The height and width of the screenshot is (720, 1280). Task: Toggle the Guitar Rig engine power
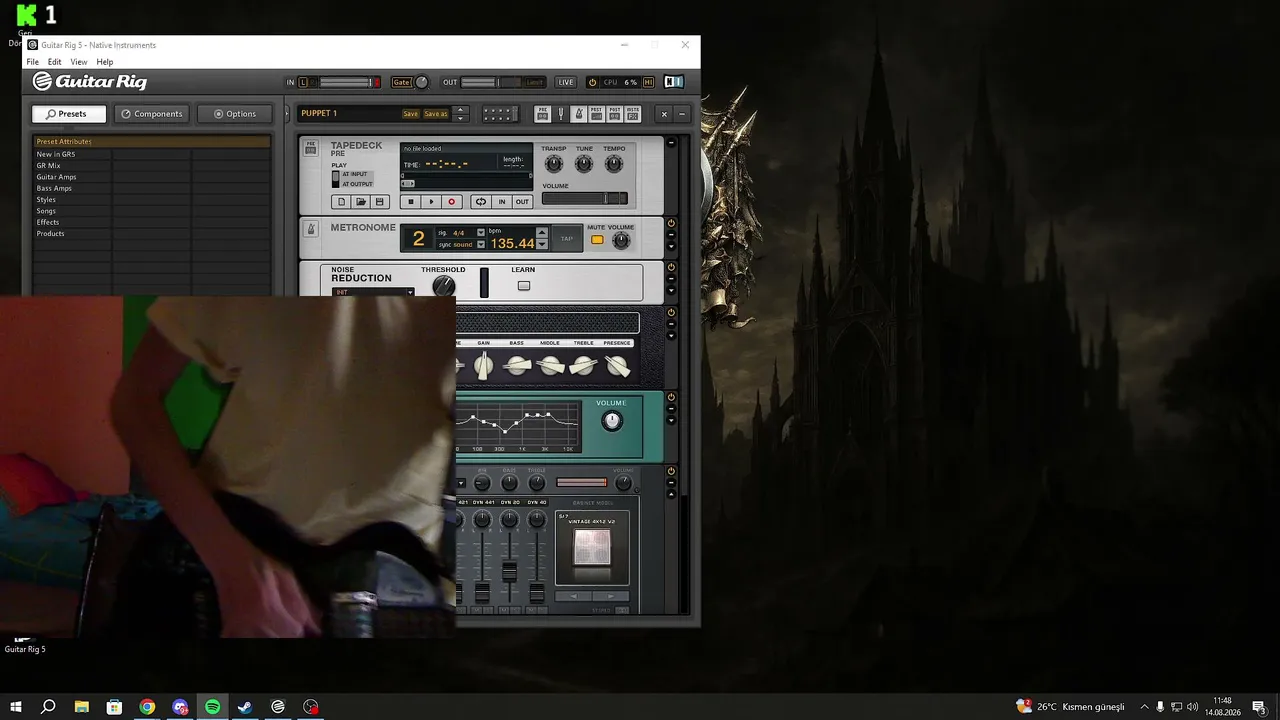tap(592, 82)
